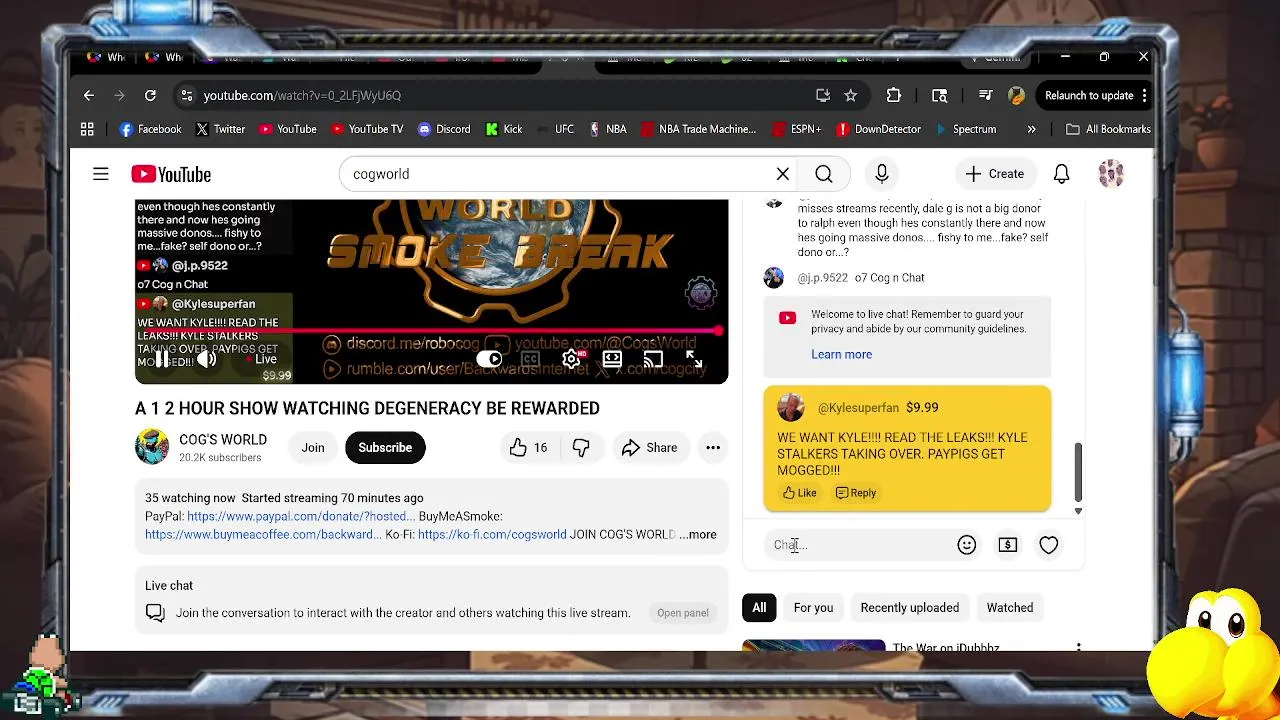This screenshot has width=1280, height=720.
Task: Open the ESPN+ bookmark
Action: click(x=796, y=129)
